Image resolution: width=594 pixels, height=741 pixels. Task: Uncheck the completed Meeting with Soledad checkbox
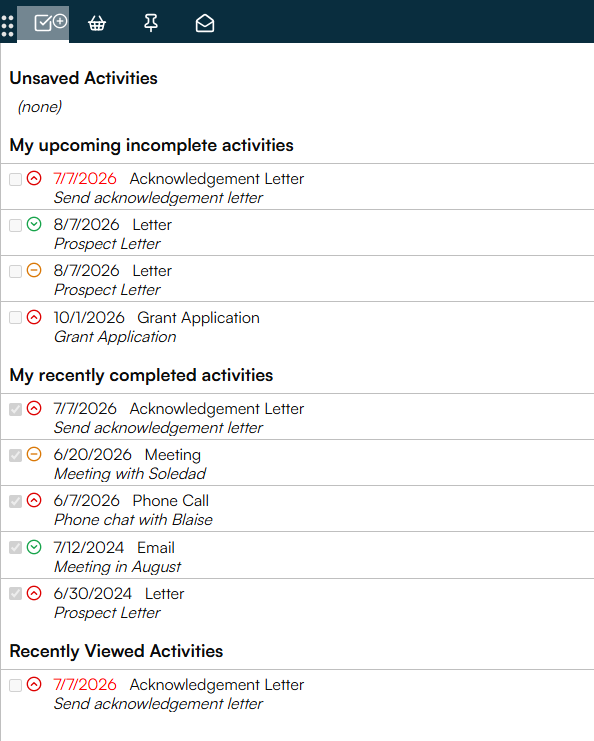pos(16,455)
